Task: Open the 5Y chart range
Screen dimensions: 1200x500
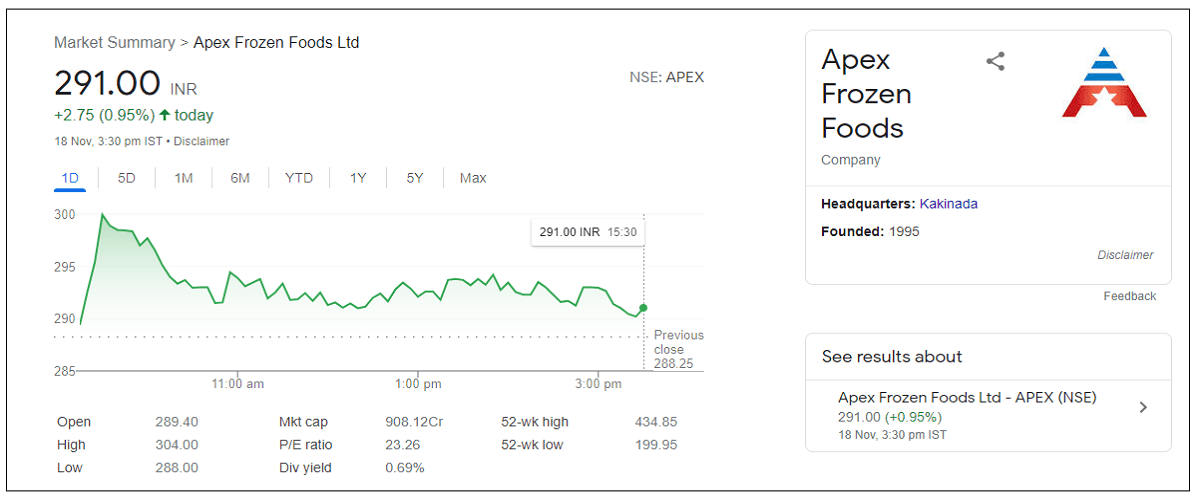Action: click(415, 178)
